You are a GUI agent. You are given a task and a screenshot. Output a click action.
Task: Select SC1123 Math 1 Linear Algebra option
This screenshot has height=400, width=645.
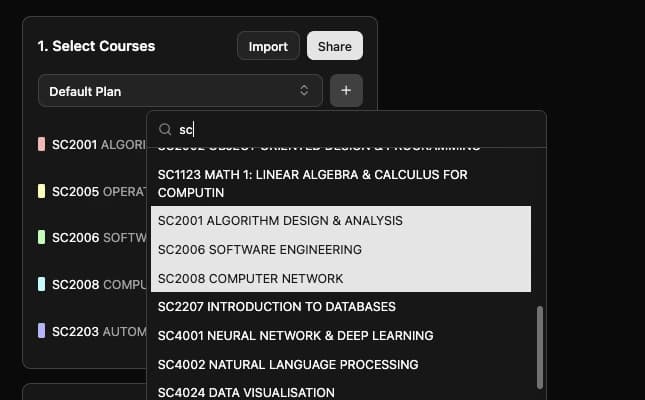click(341, 184)
